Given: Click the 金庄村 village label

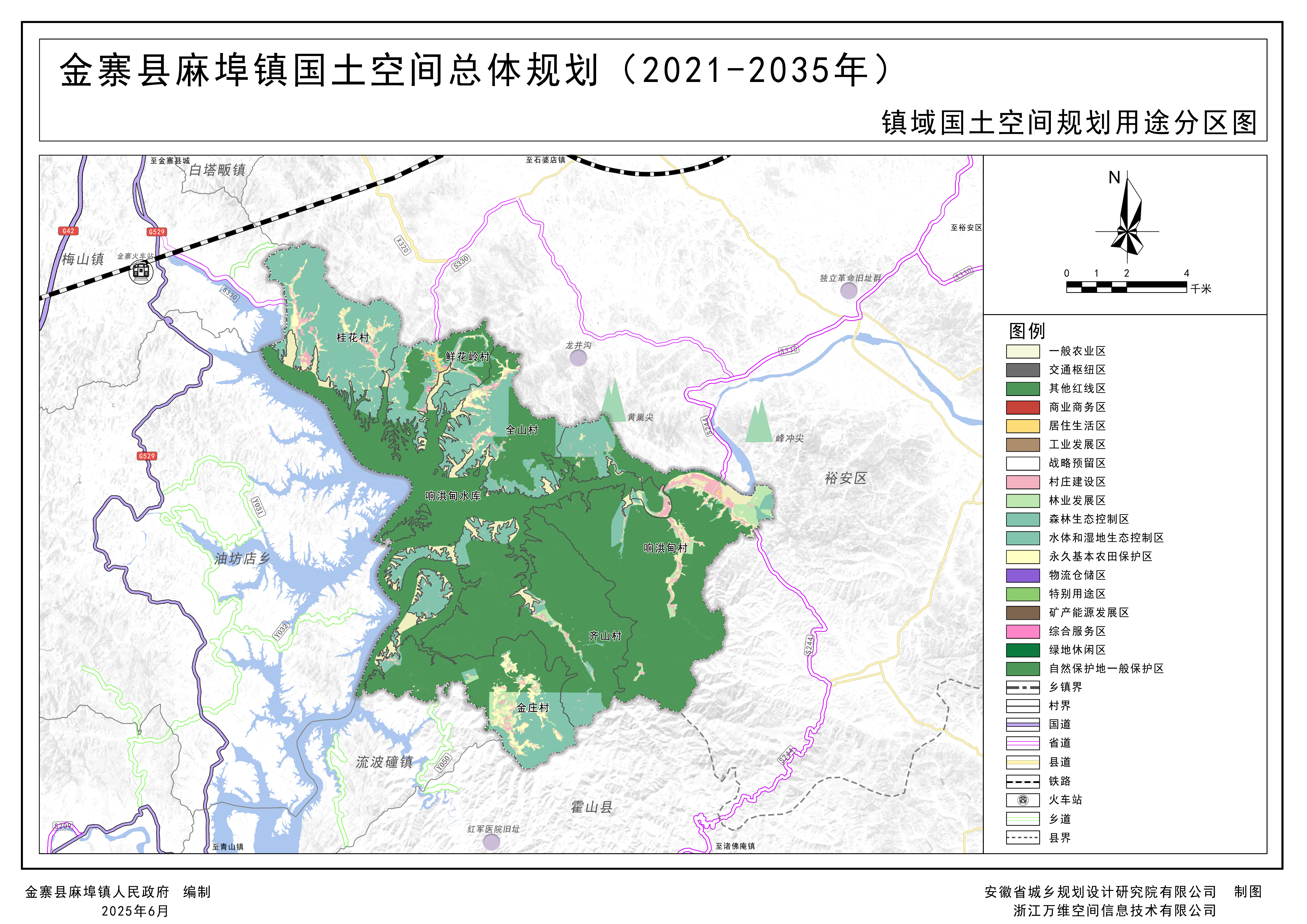Looking at the screenshot, I should [x=533, y=708].
